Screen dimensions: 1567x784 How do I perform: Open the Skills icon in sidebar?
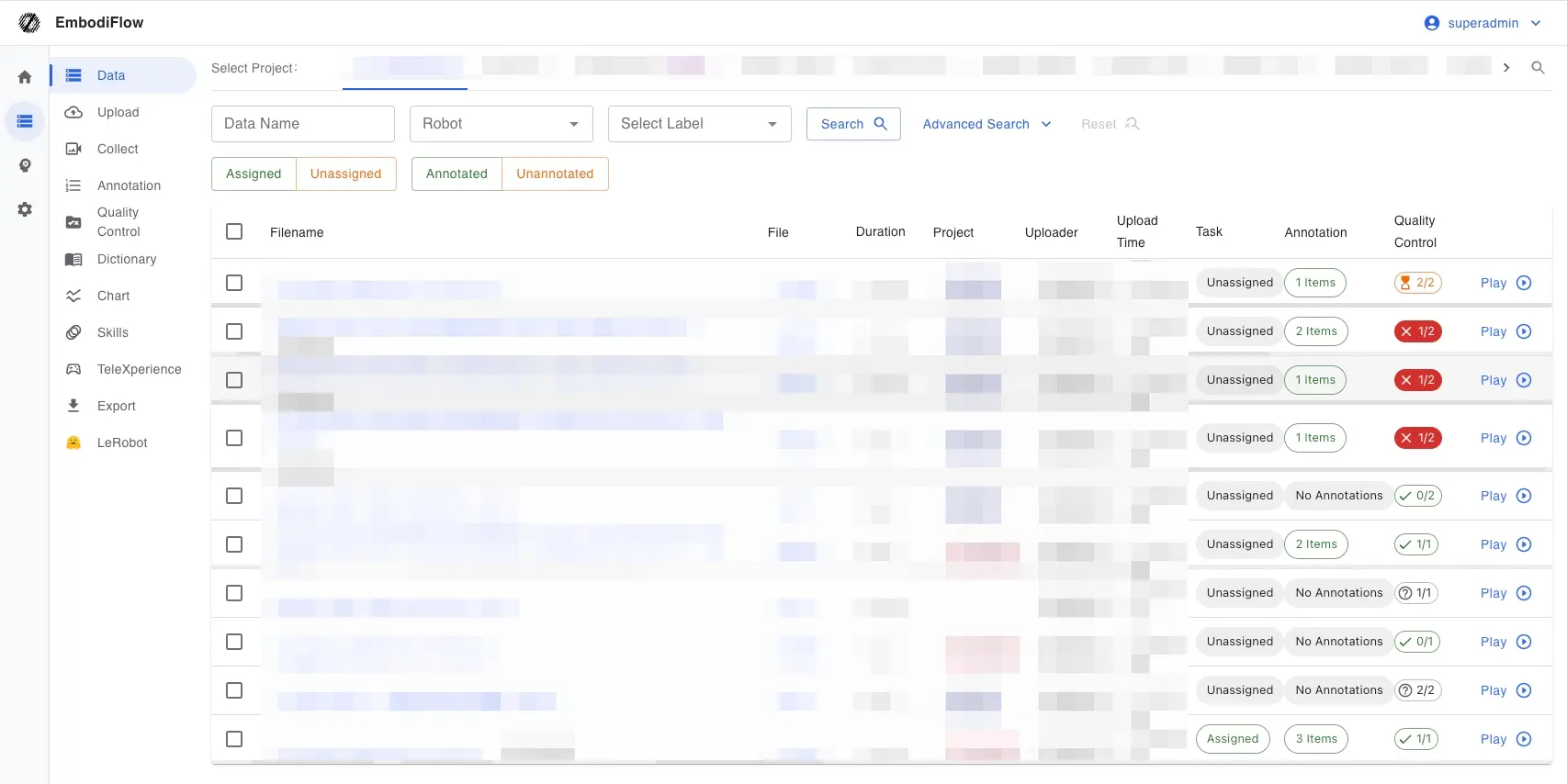click(x=73, y=332)
